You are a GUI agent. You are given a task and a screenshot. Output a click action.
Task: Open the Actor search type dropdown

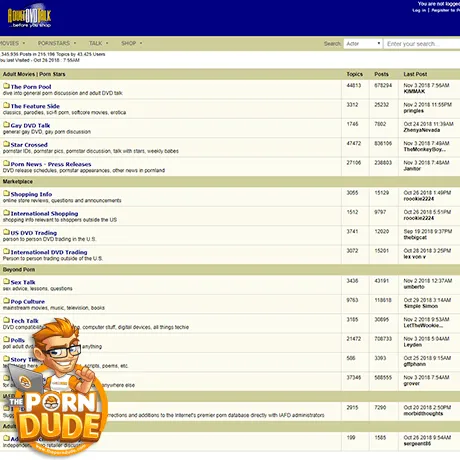[x=363, y=44]
